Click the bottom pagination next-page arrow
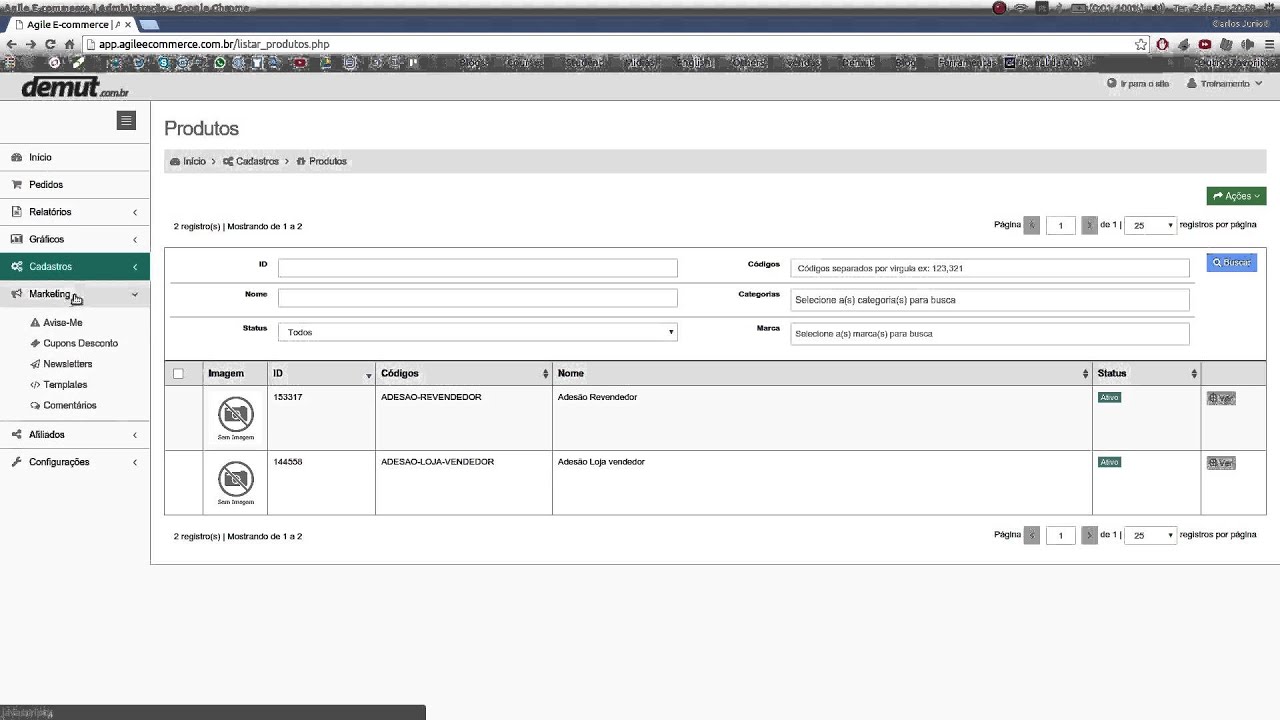This screenshot has height=720, width=1280. point(1089,535)
